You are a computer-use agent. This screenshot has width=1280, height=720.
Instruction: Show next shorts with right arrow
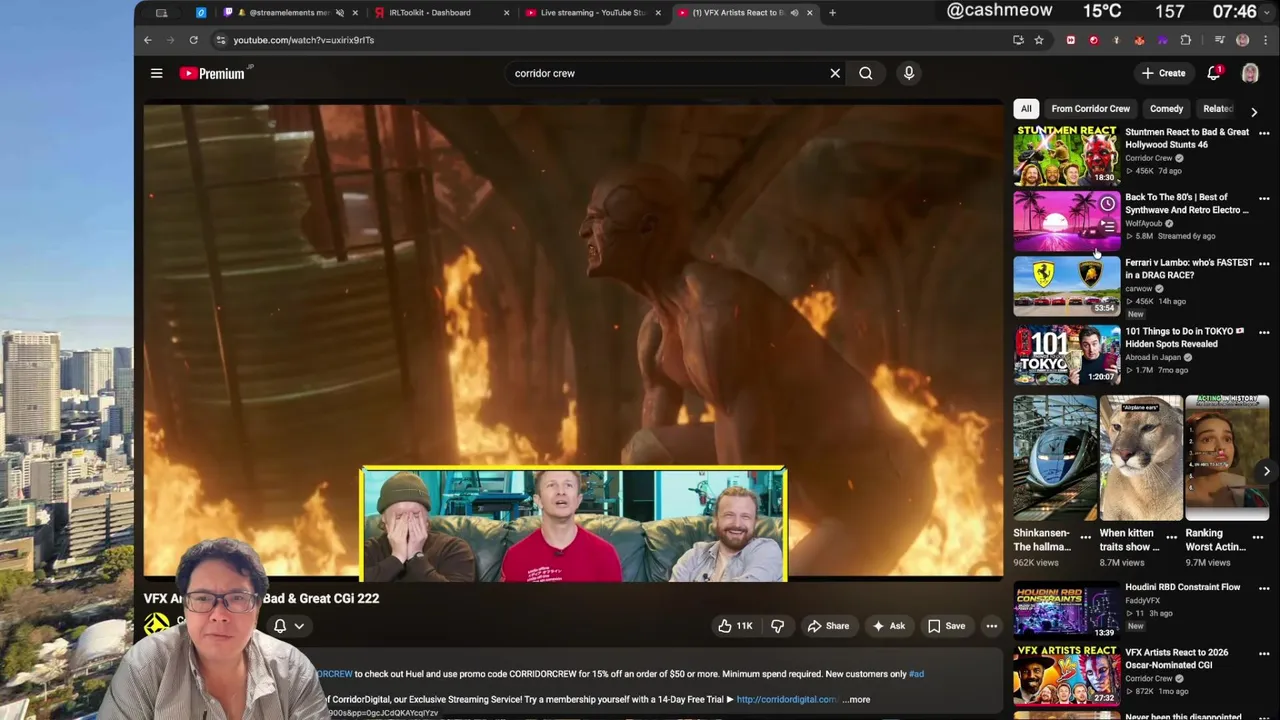click(1266, 471)
